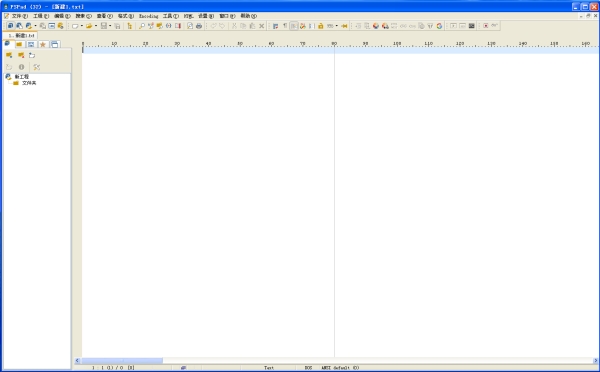Click the horizontal scrollbar left arrow
The width and height of the screenshot is (600, 372).
[x=77, y=361]
